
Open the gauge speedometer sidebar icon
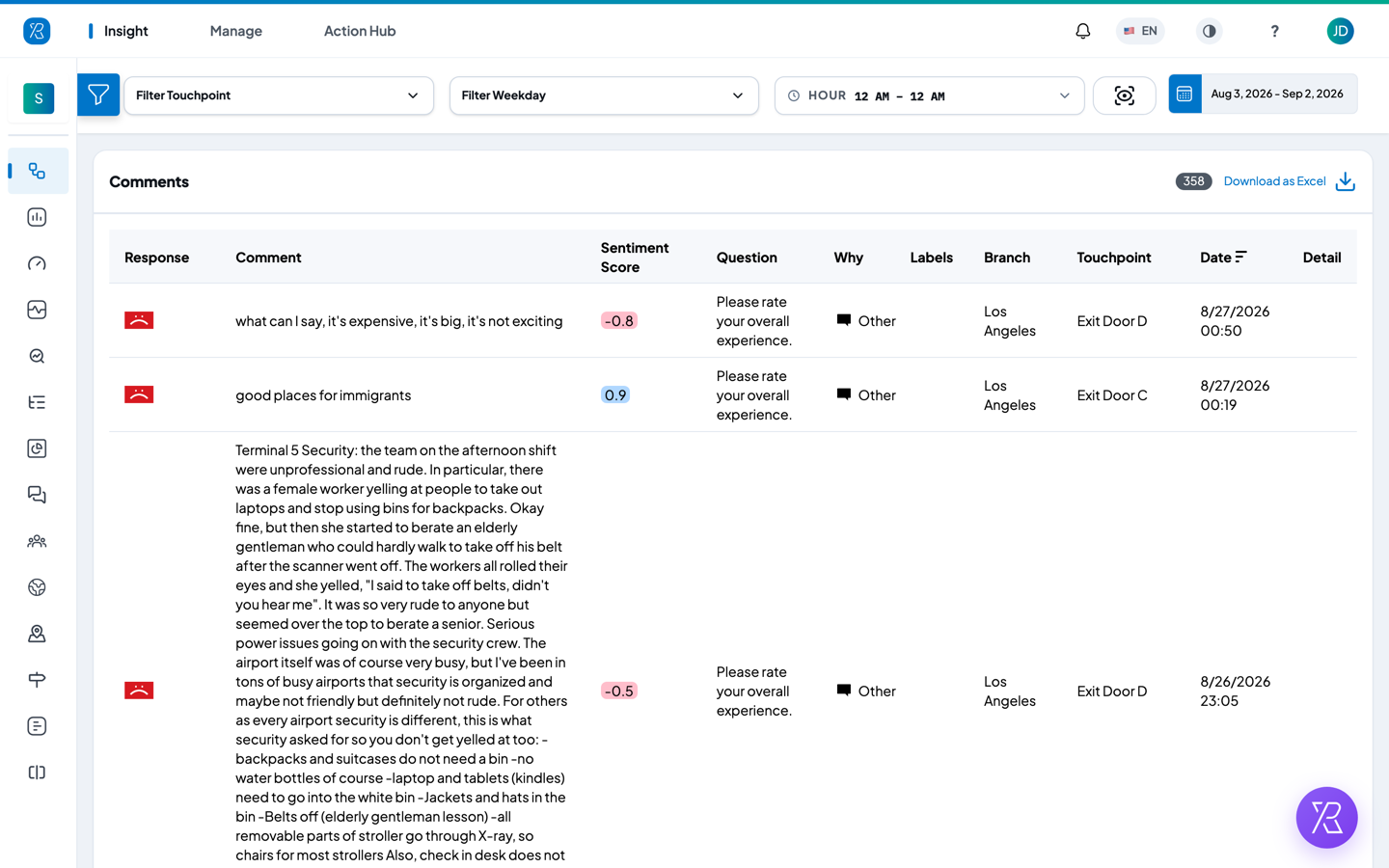coord(38,263)
